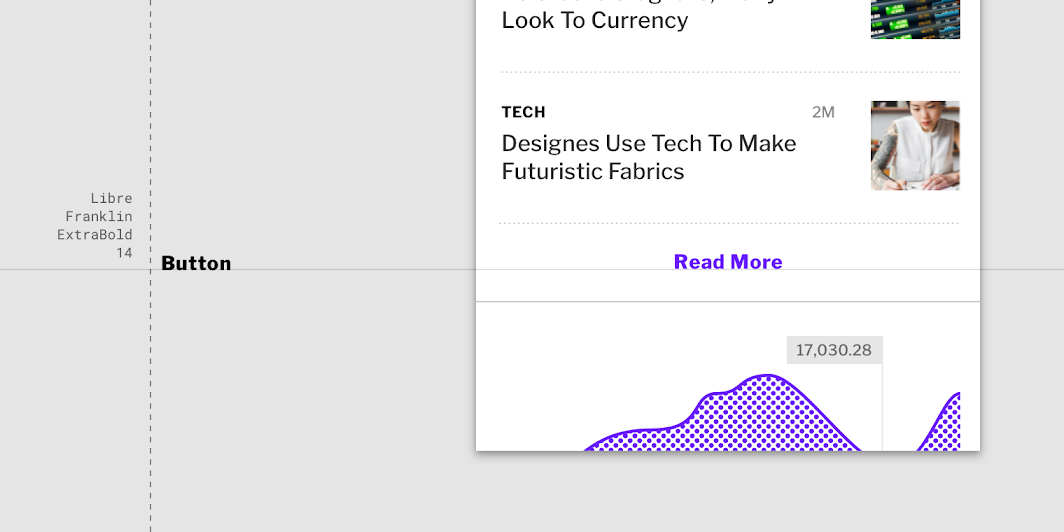Click the bold "Button" sample label

point(196,263)
